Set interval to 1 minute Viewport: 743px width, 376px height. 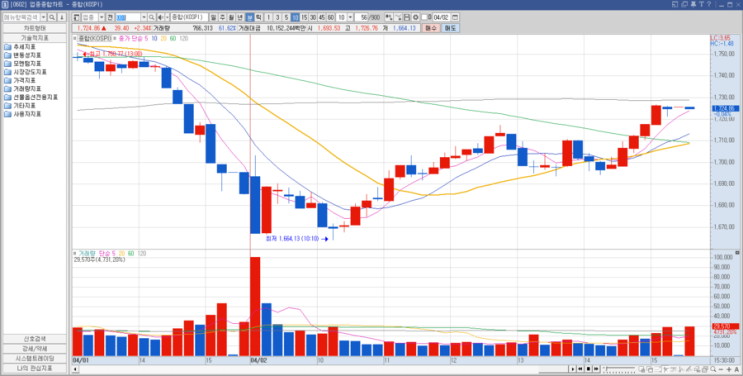point(269,17)
